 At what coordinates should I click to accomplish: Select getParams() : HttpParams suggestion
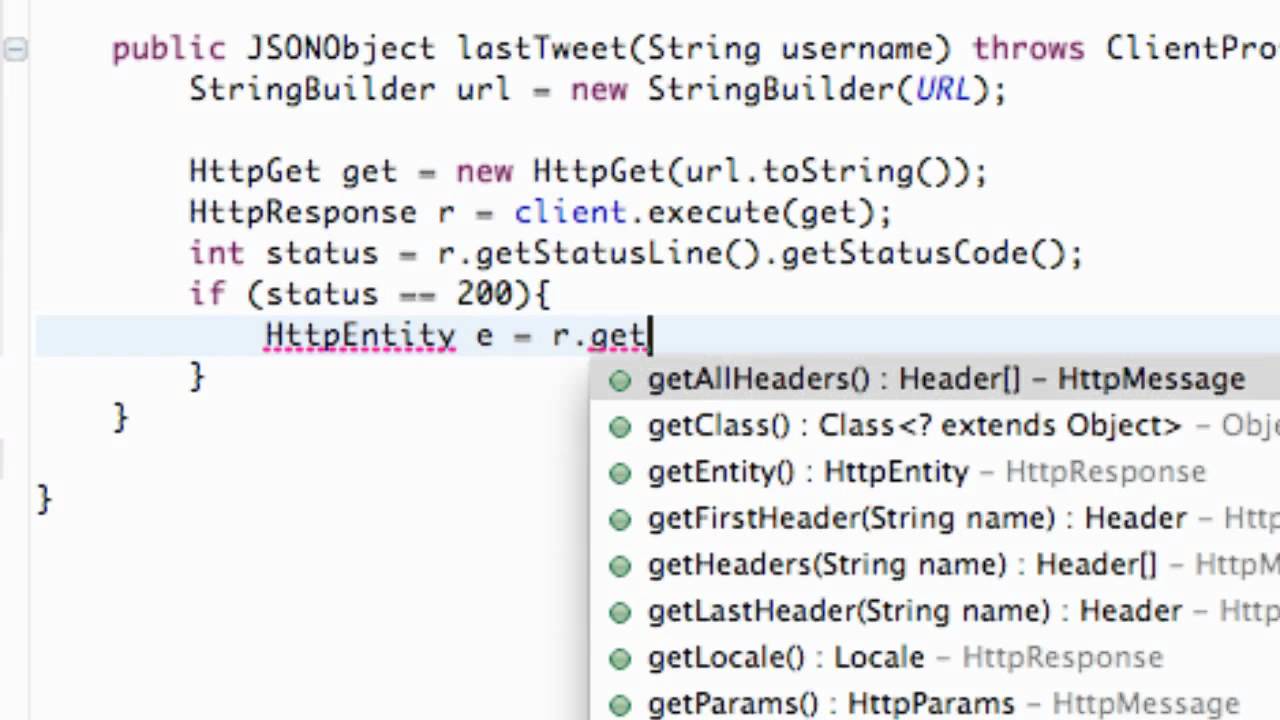click(935, 703)
